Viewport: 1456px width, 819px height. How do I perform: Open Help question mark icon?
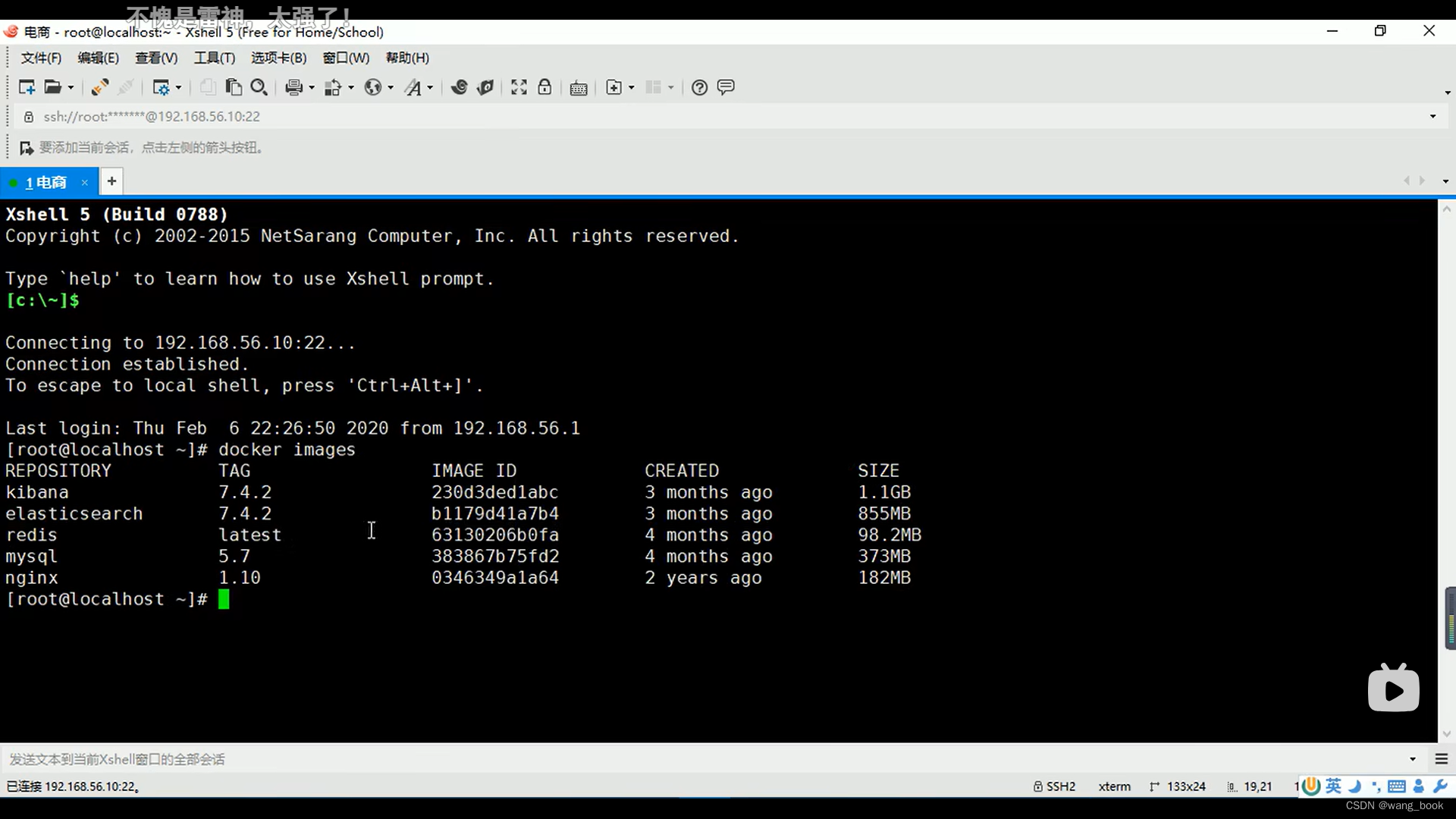(699, 87)
